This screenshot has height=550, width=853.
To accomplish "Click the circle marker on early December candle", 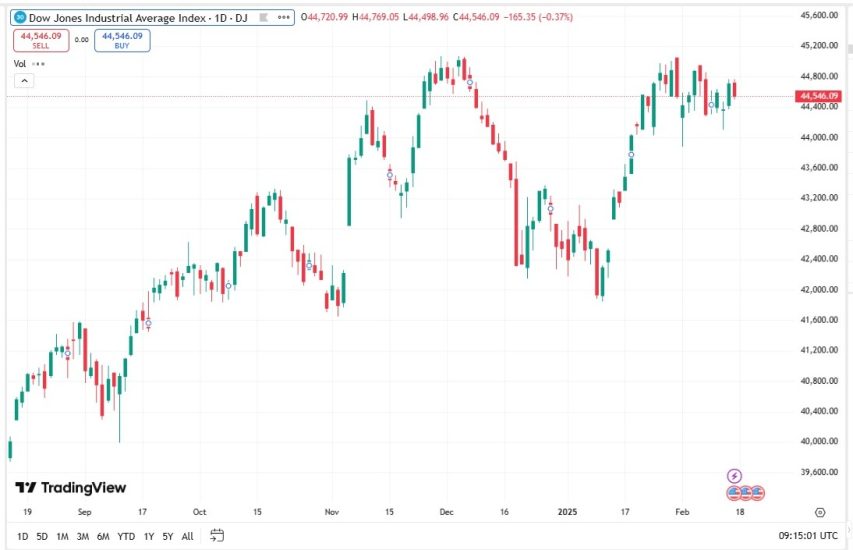I will pos(470,83).
